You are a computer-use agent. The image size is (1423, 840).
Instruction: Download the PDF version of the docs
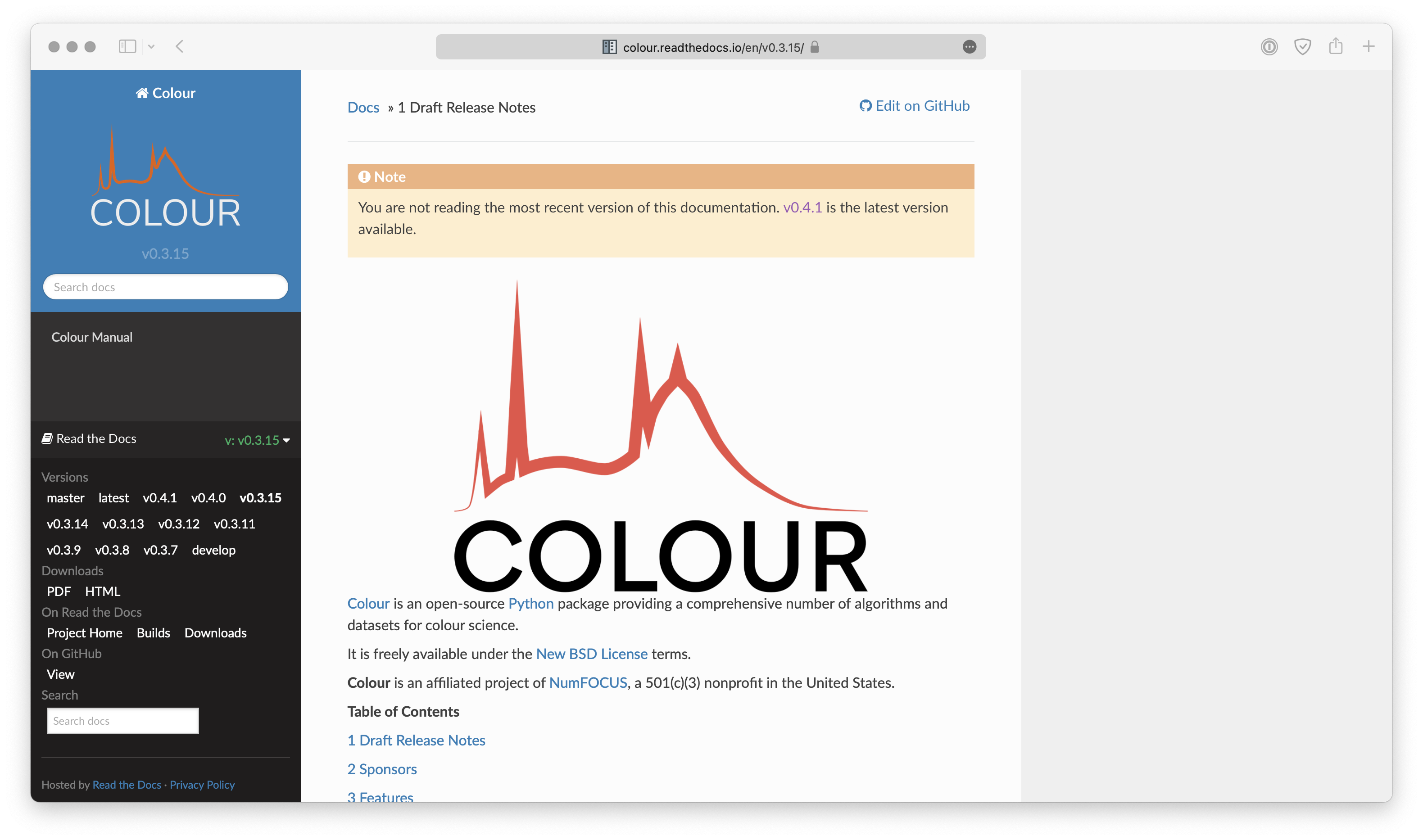point(59,591)
